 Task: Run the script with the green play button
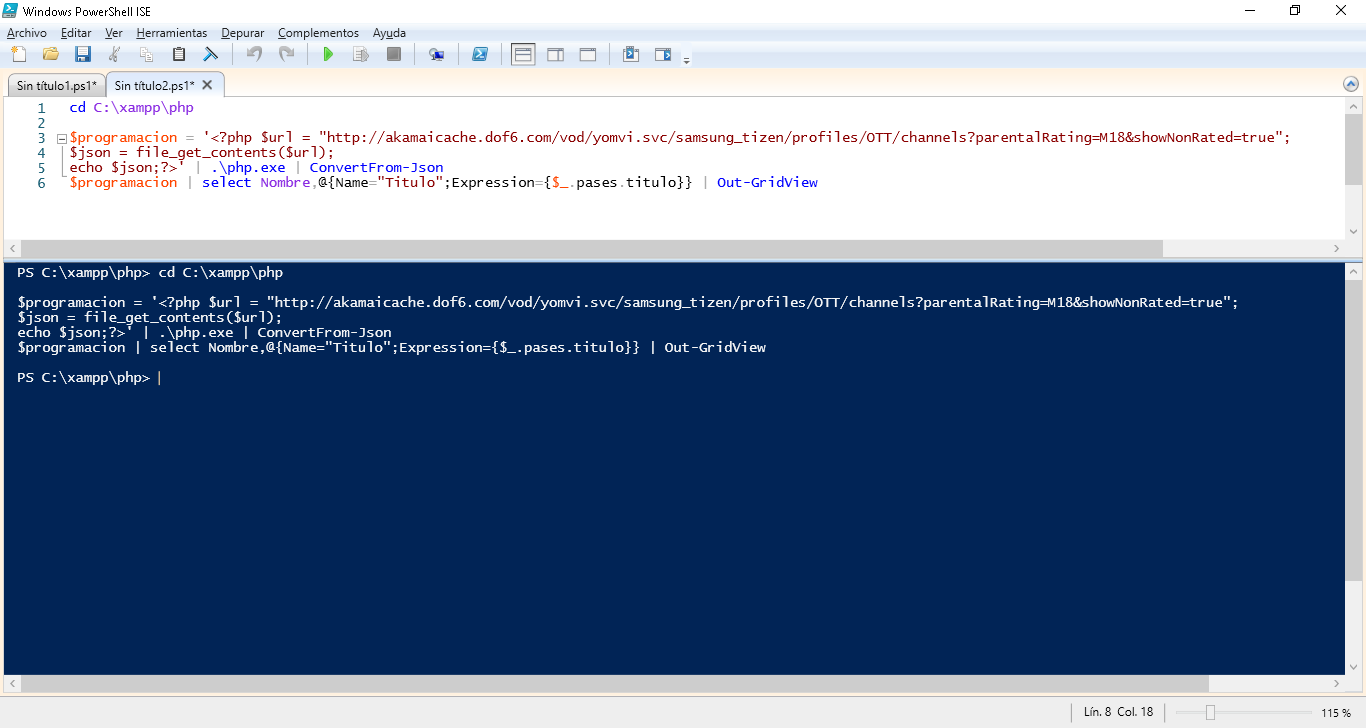tap(328, 54)
